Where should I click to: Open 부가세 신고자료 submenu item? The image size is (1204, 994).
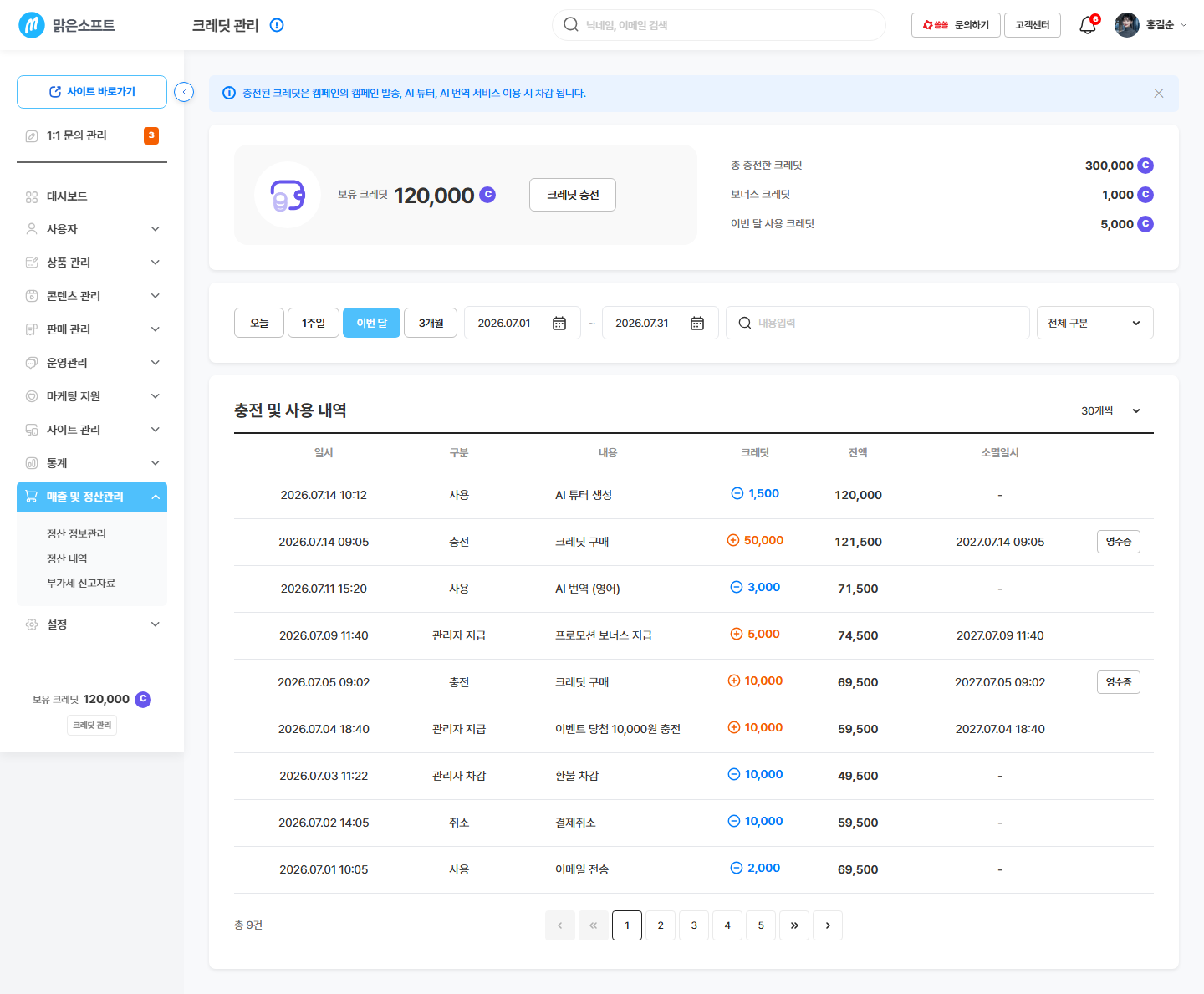point(81,583)
